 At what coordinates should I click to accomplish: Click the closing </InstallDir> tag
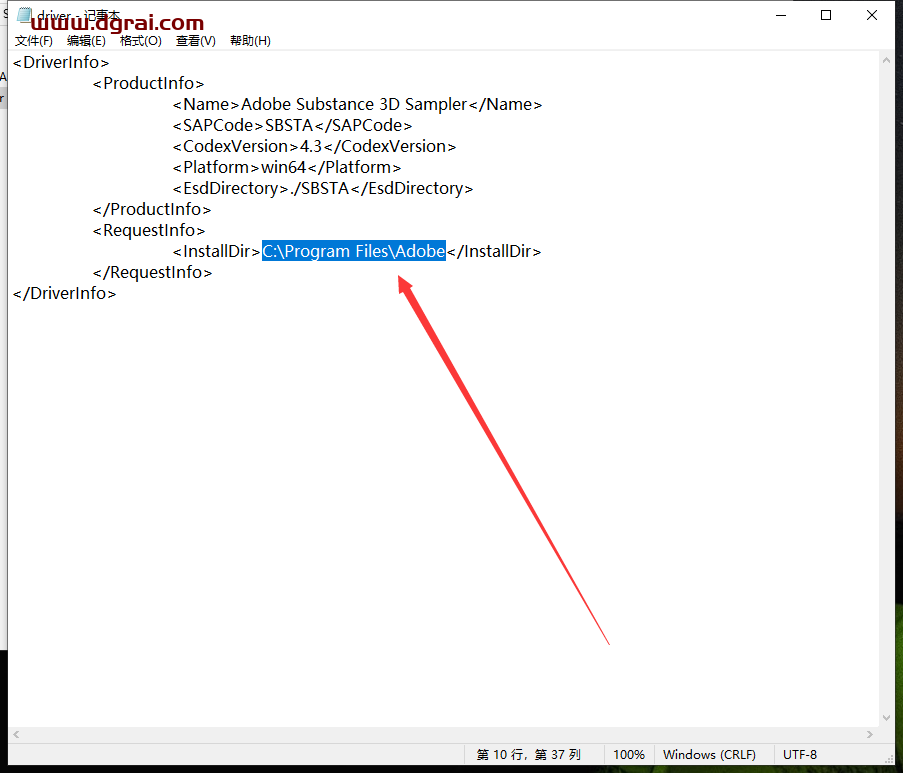(x=494, y=251)
